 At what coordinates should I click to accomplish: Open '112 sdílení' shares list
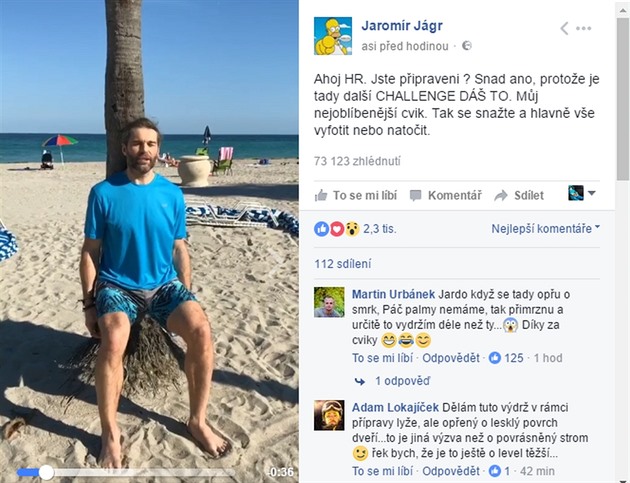343,264
